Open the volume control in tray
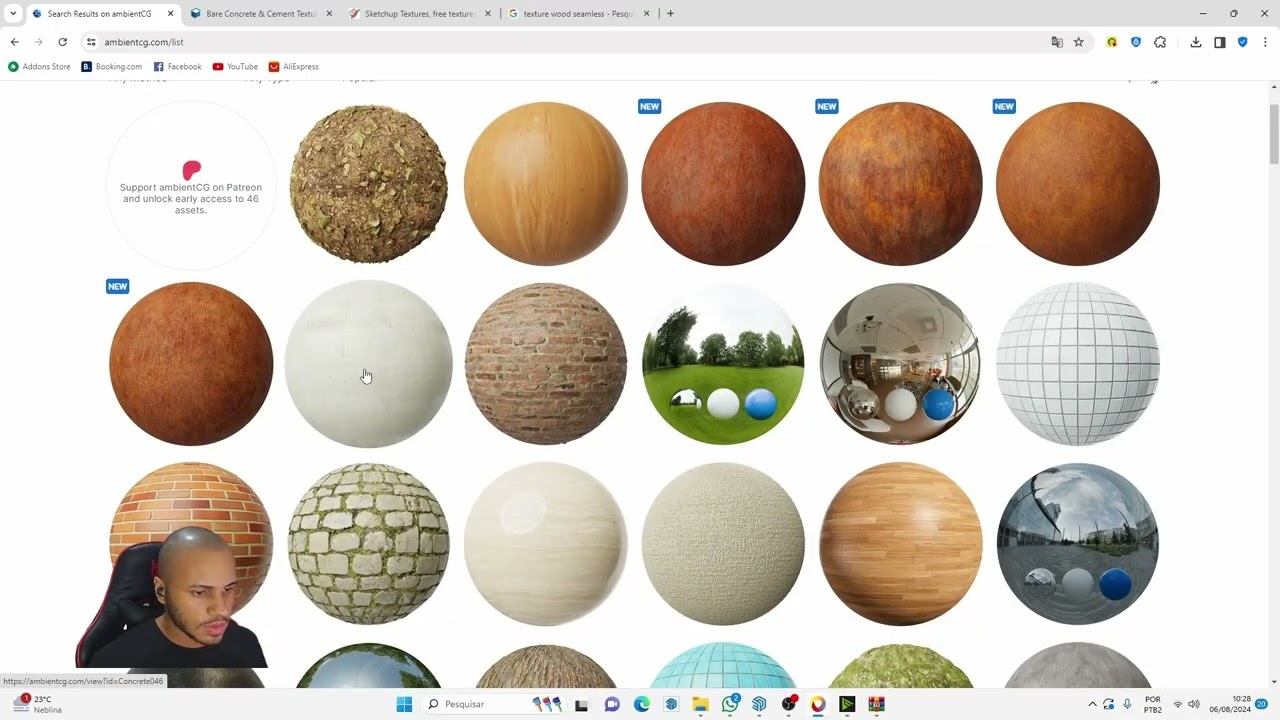Screen dimensions: 1280x720 tap(1194, 704)
